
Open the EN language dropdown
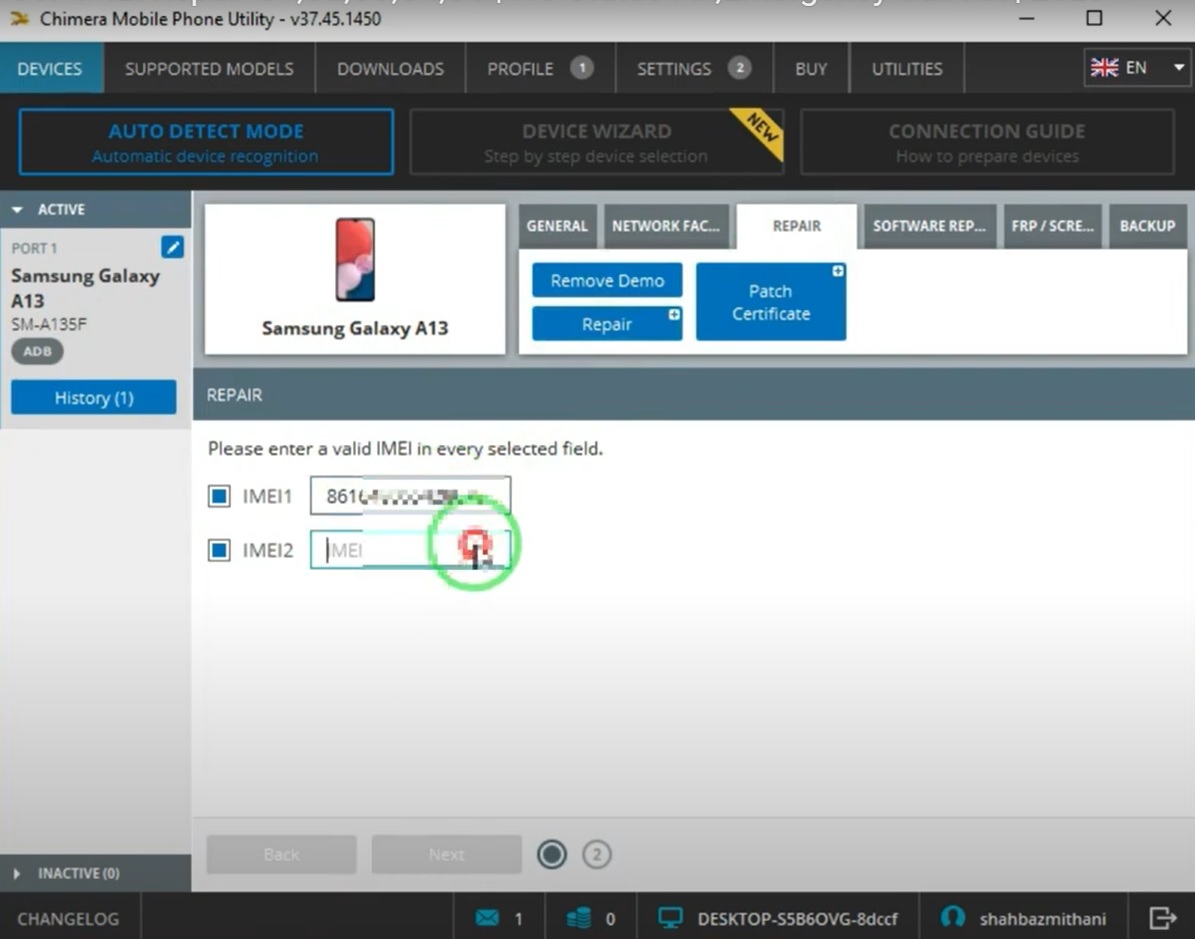click(1136, 68)
